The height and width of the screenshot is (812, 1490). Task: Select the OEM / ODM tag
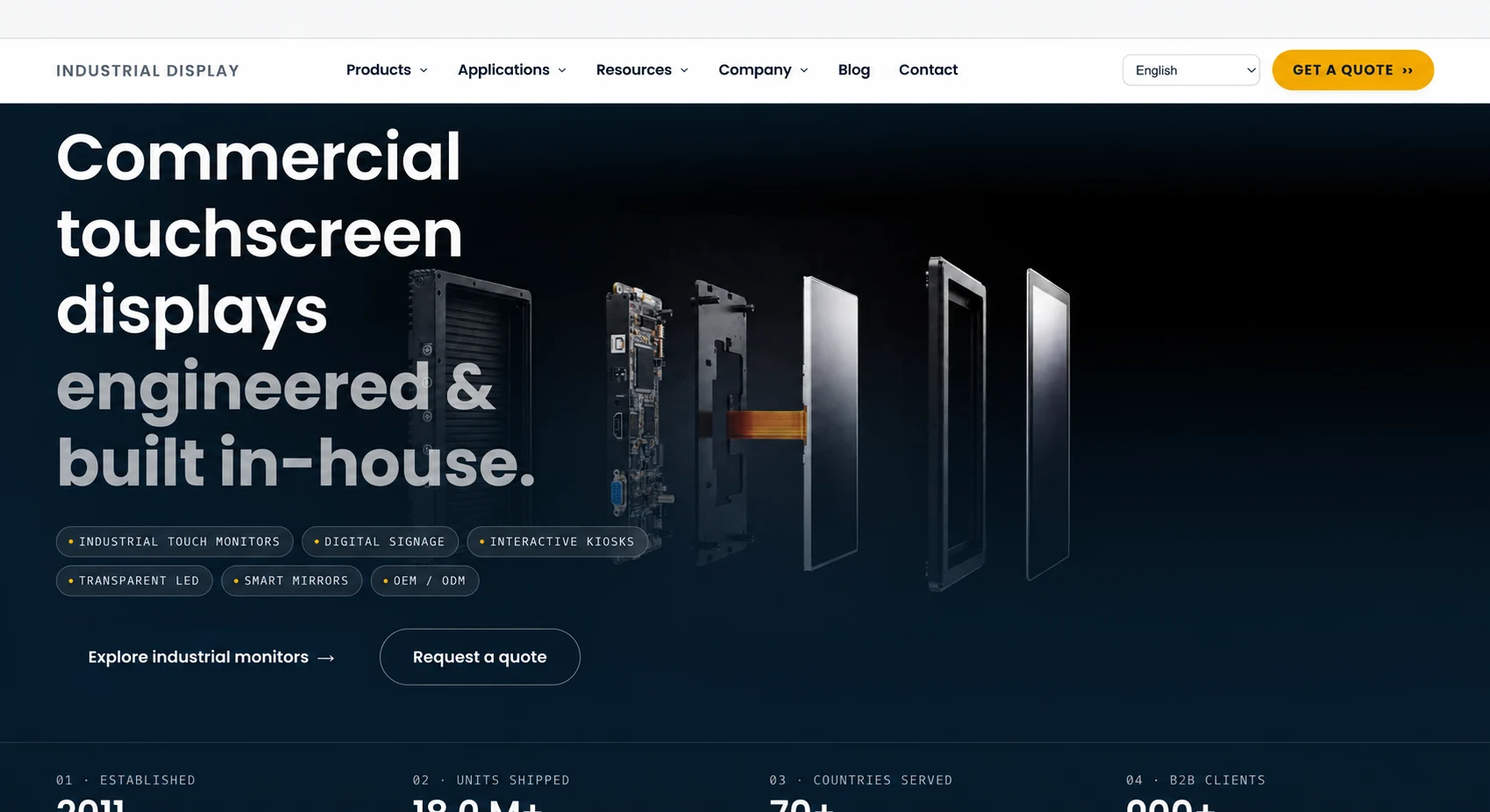point(424,581)
